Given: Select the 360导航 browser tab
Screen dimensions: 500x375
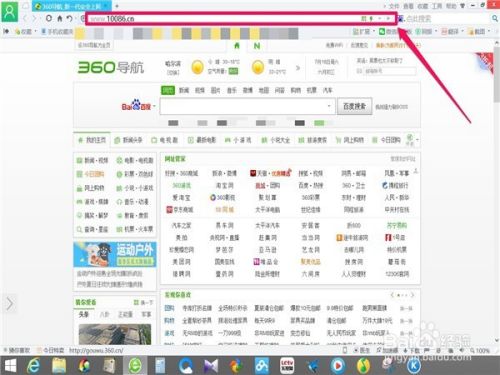Looking at the screenshot, I should pos(71,6).
